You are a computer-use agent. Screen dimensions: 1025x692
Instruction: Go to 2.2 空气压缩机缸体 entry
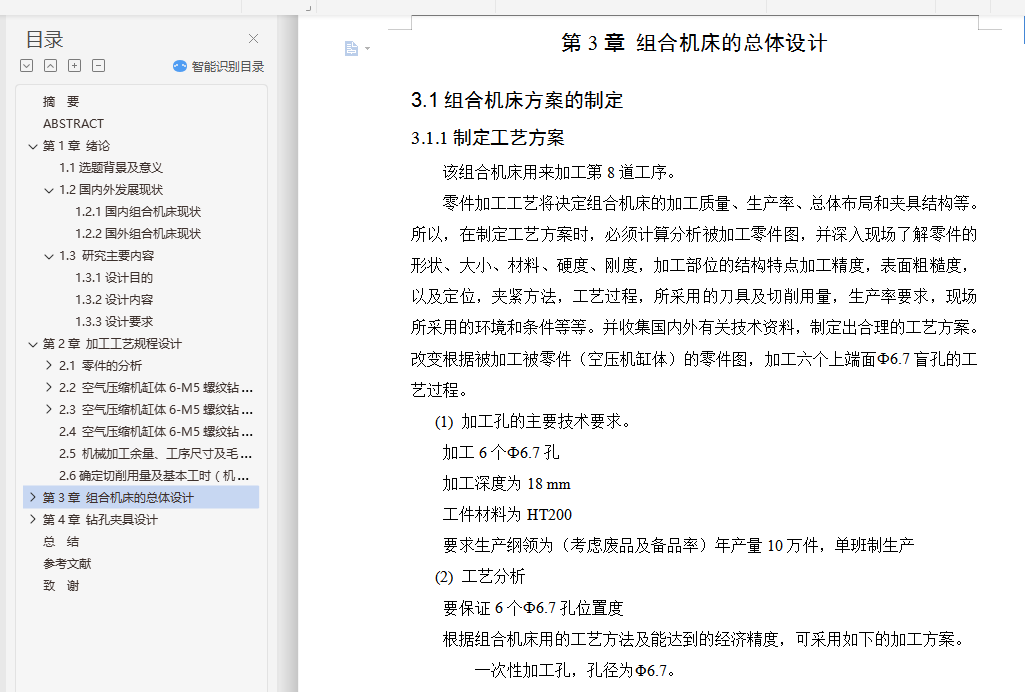[156, 387]
